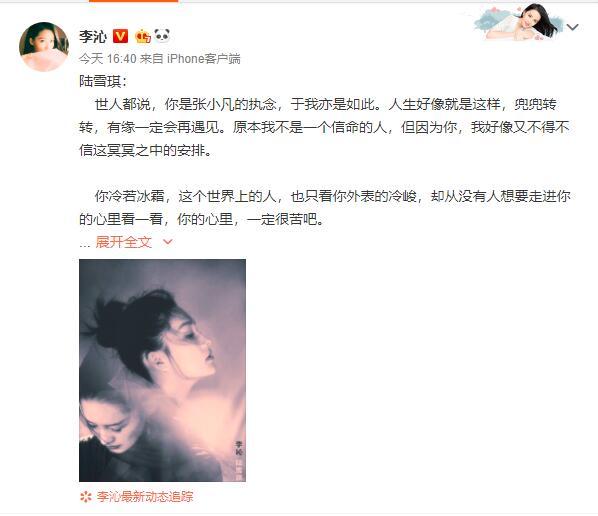Click the second paragraph starting 你冷若冰霜
This screenshot has width=598, height=516.
pyautogui.click(x=325, y=207)
